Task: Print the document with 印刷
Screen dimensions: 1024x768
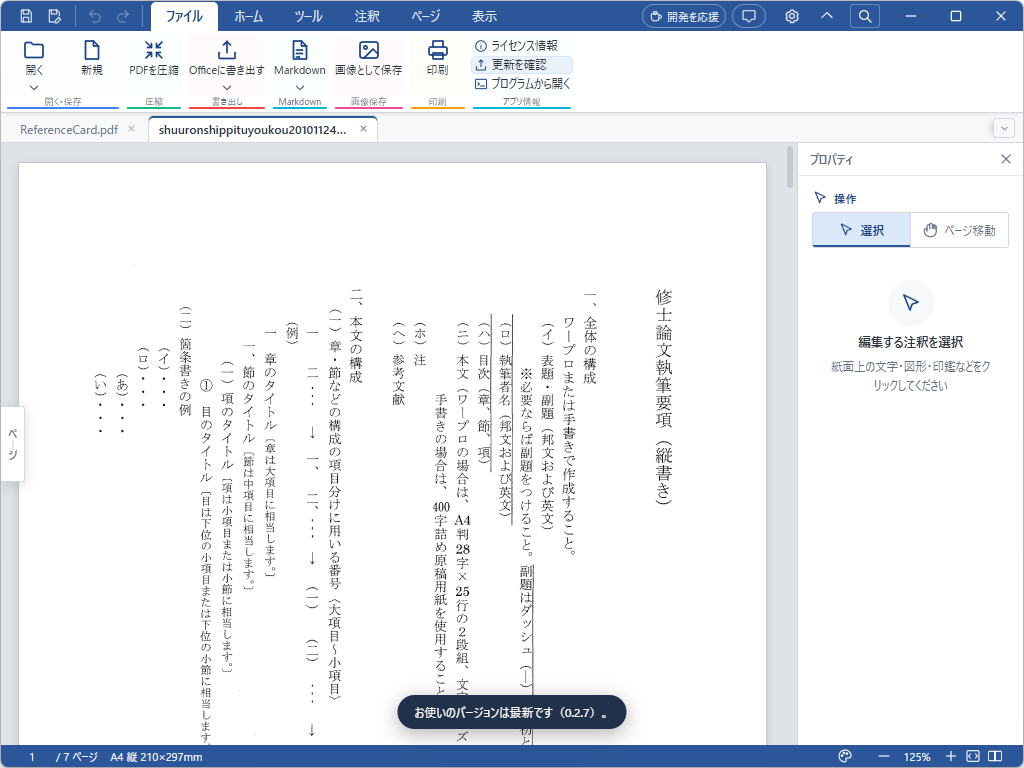Action: (x=438, y=58)
